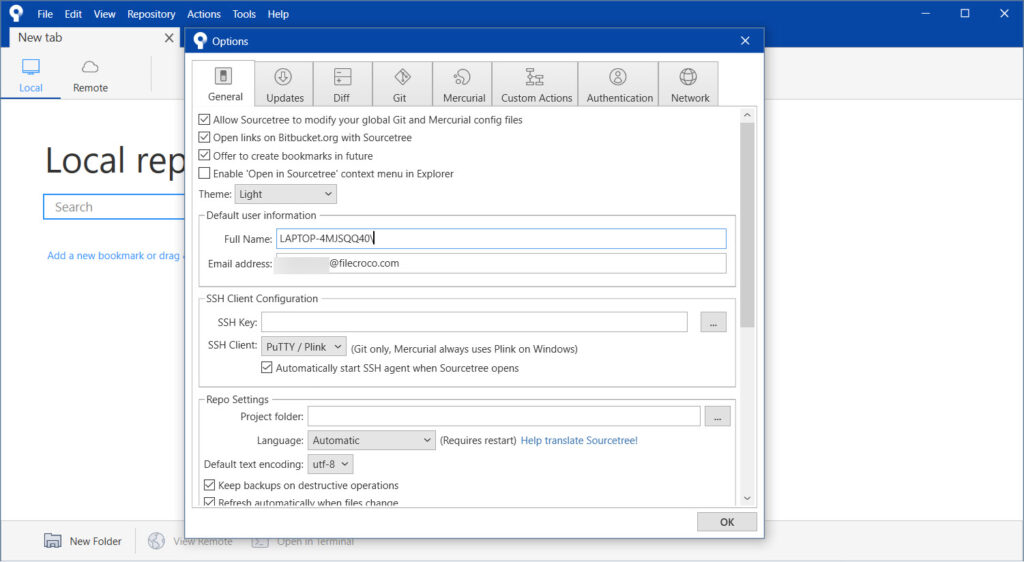
Task: Open the Repository menu
Action: [x=151, y=14]
